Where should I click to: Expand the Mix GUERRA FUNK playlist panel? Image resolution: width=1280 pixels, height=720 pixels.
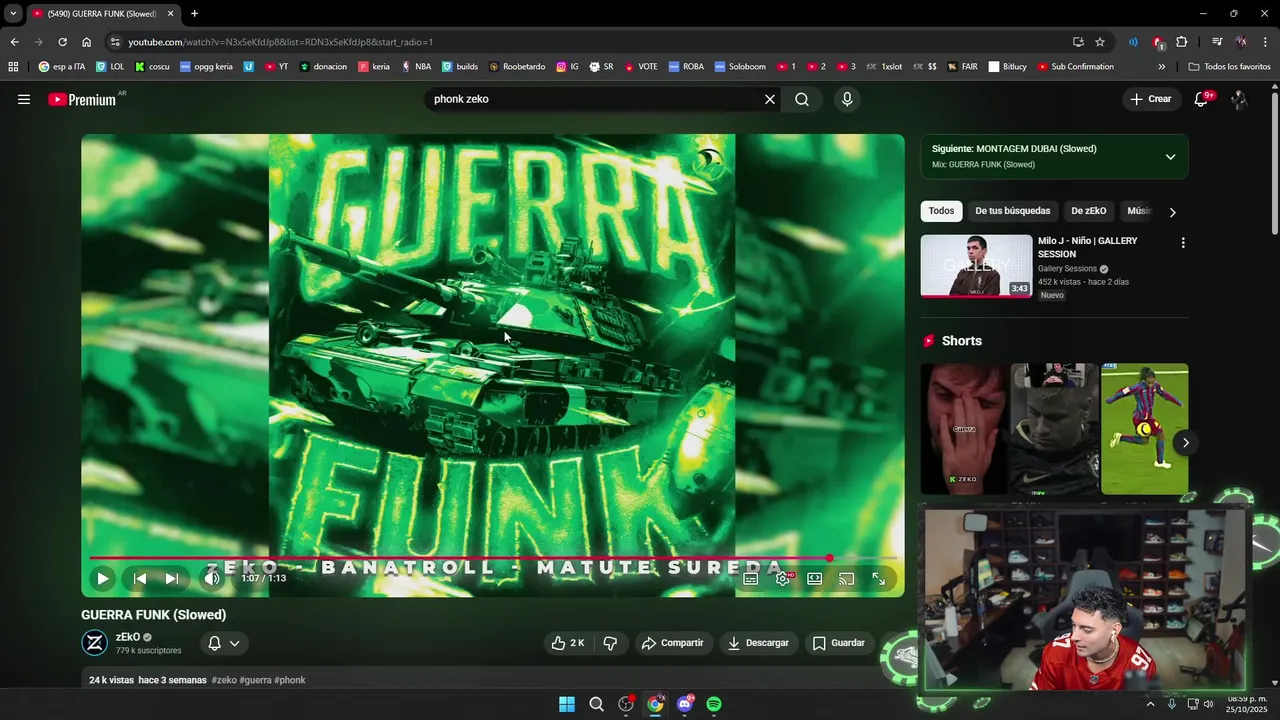click(x=1170, y=157)
